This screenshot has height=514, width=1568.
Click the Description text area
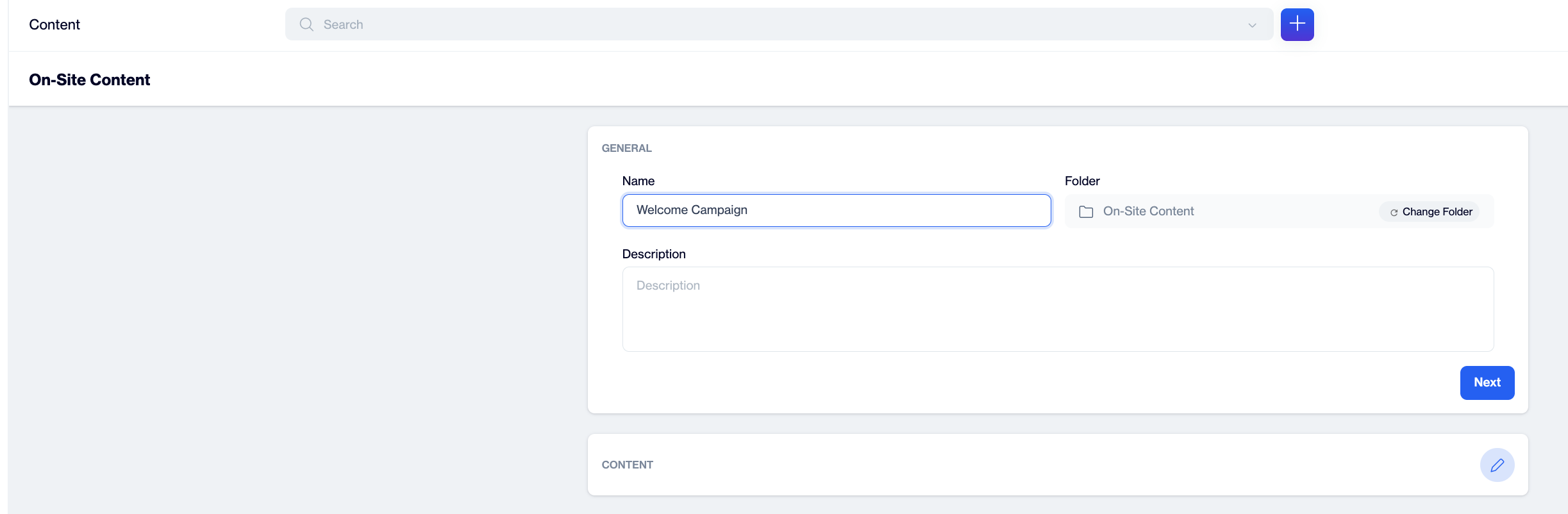click(1058, 309)
